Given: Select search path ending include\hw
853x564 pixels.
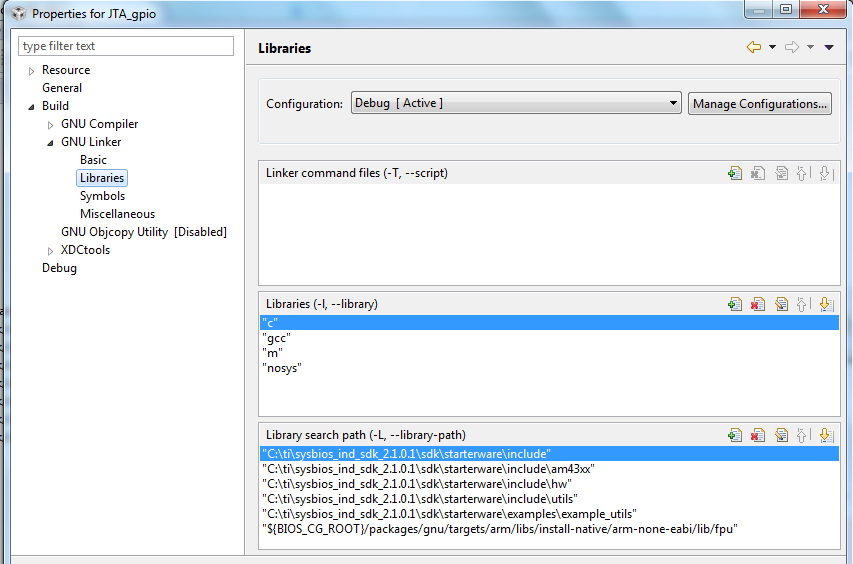Looking at the screenshot, I should [x=549, y=484].
